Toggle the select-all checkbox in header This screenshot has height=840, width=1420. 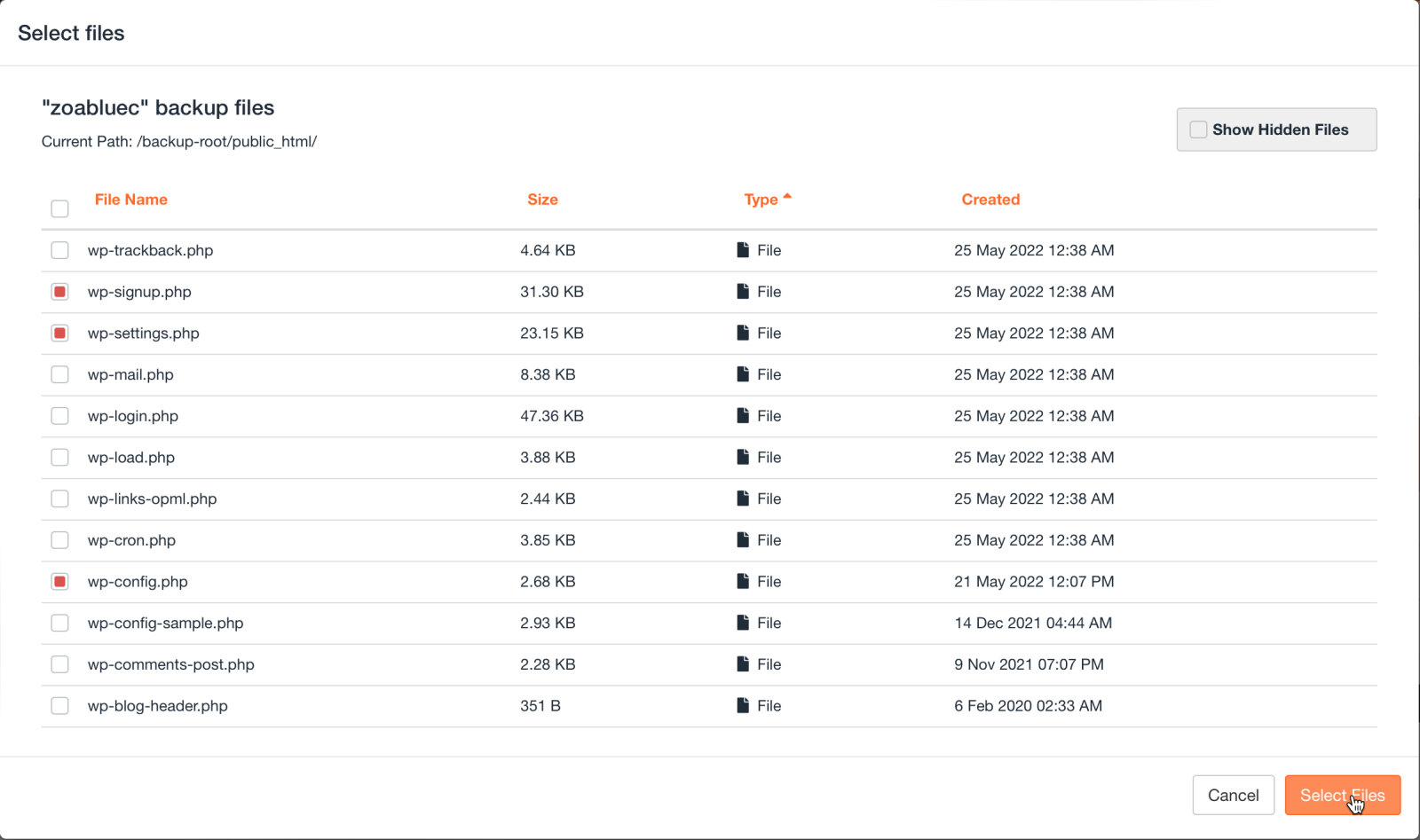[x=59, y=208]
